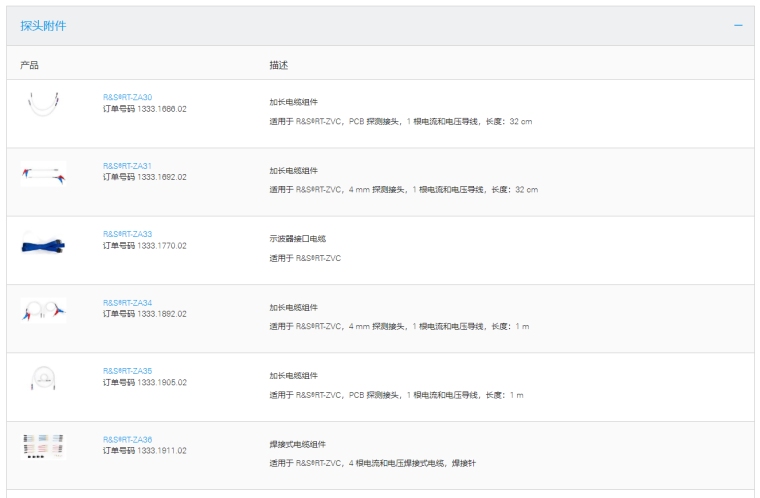
Task: View the RT-ZA30 cable thumbnail image
Action: click(x=44, y=104)
